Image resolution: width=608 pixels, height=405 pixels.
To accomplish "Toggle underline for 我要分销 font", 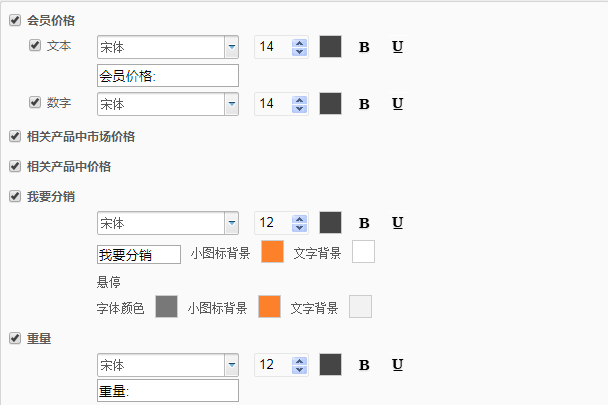I will [x=397, y=223].
